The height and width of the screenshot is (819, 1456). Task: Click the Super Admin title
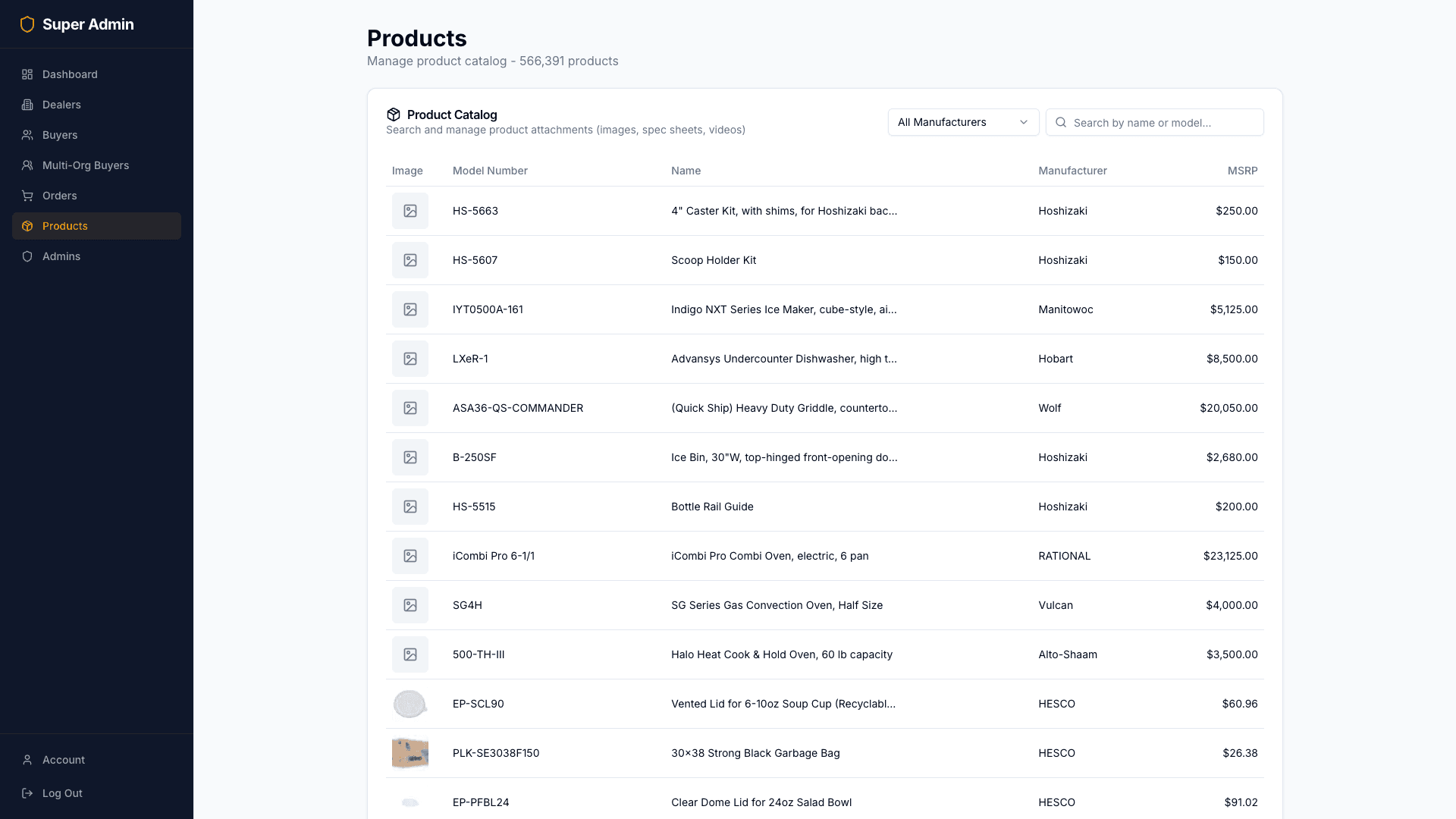[88, 24]
